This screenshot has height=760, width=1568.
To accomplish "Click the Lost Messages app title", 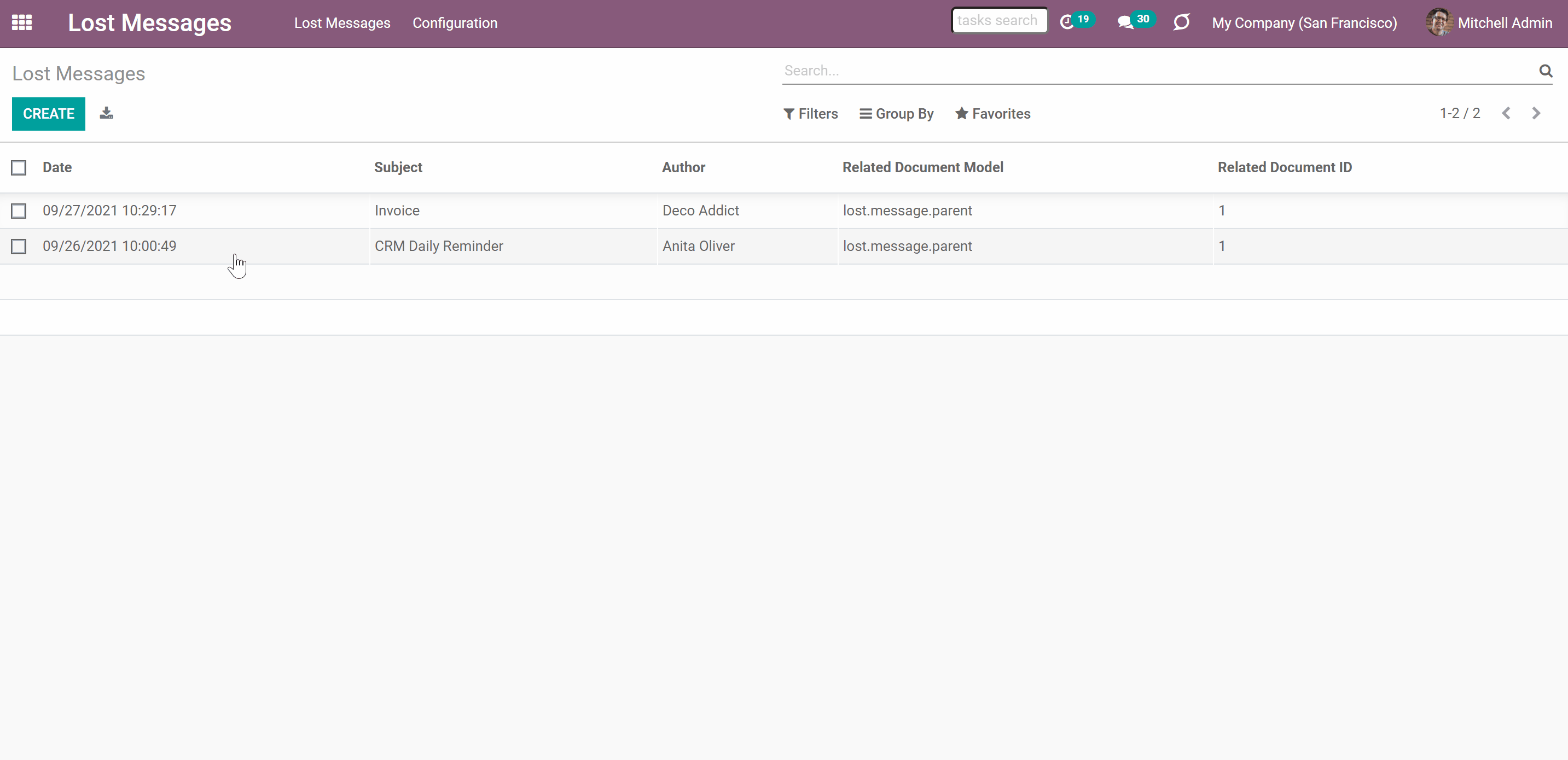I will pyautogui.click(x=150, y=23).
